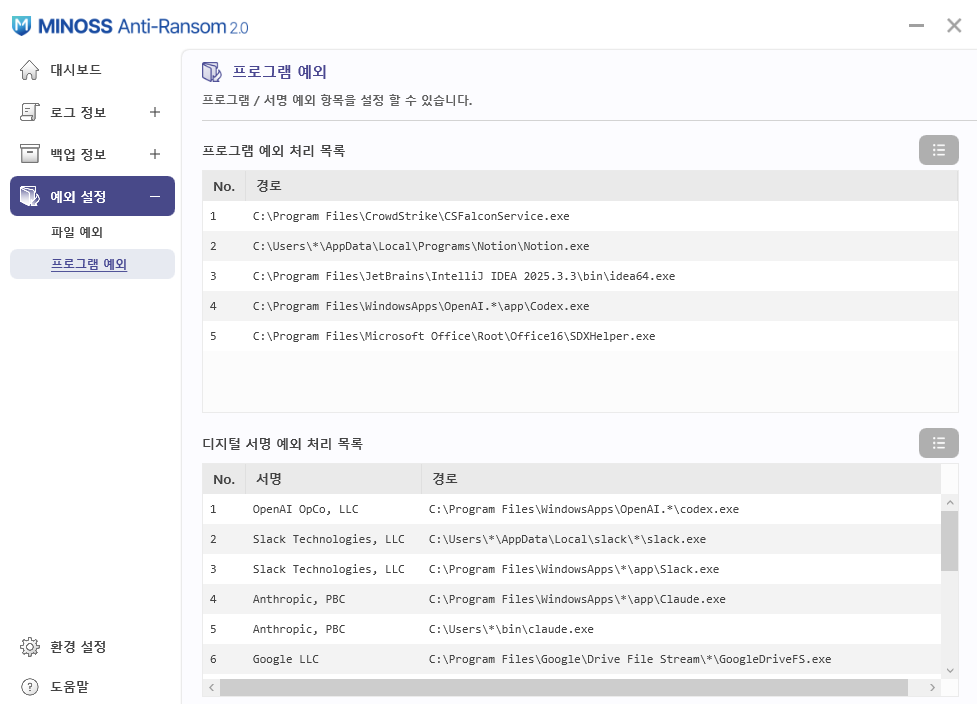Viewport: 980px width, 708px height.
Task: Select the CSFalconService.exe path row
Action: [x=581, y=217]
